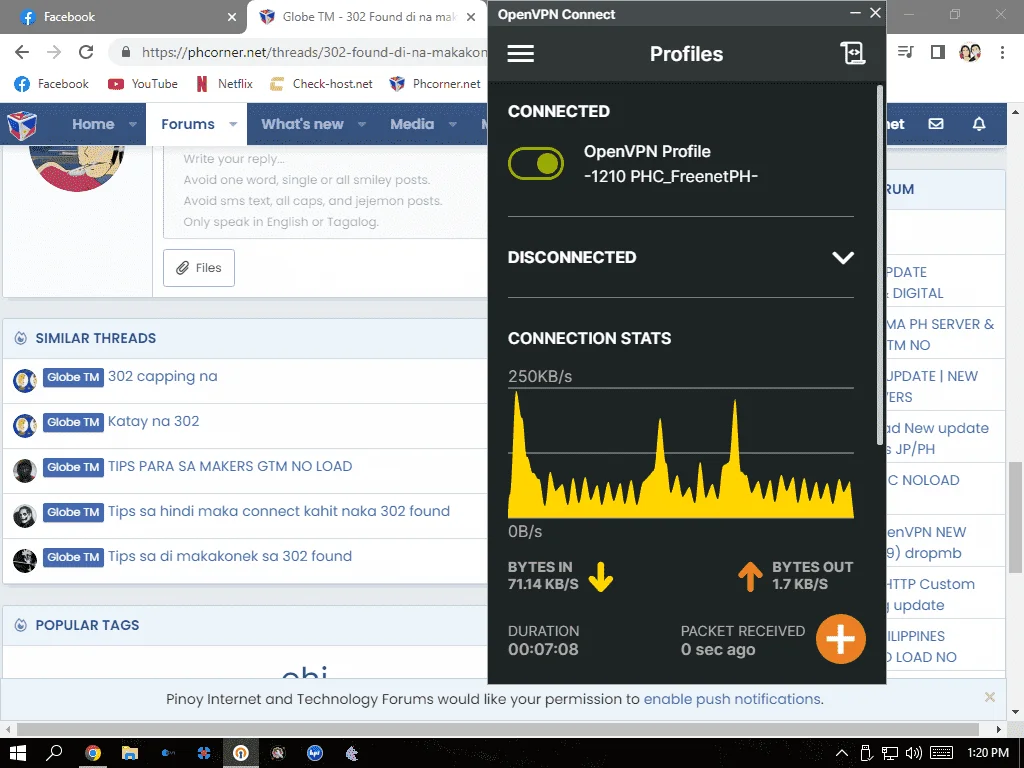Open thread '302 capping na'
The width and height of the screenshot is (1024, 768).
pos(163,376)
